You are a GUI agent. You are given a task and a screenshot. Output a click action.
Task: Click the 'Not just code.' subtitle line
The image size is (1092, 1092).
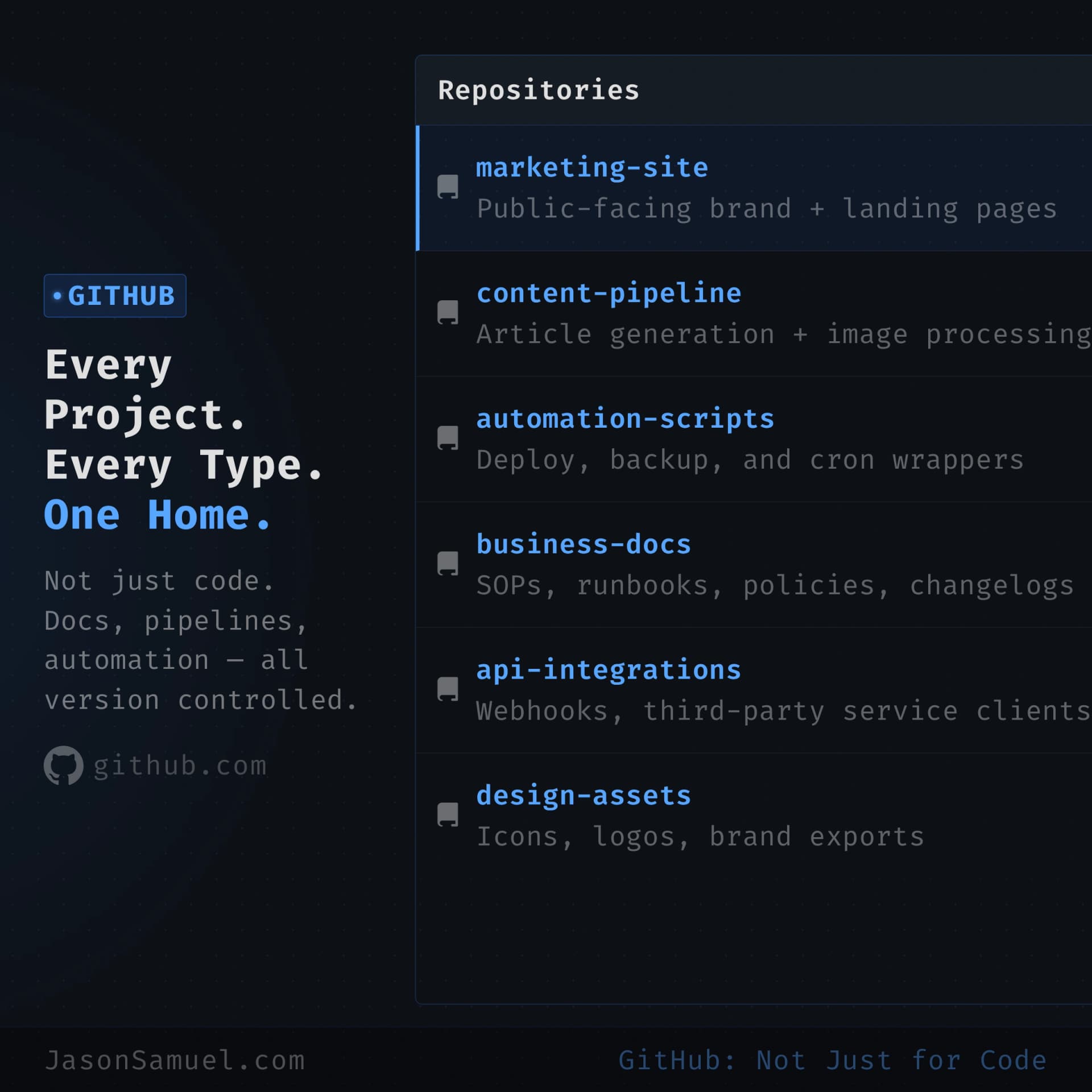pyautogui.click(x=159, y=581)
